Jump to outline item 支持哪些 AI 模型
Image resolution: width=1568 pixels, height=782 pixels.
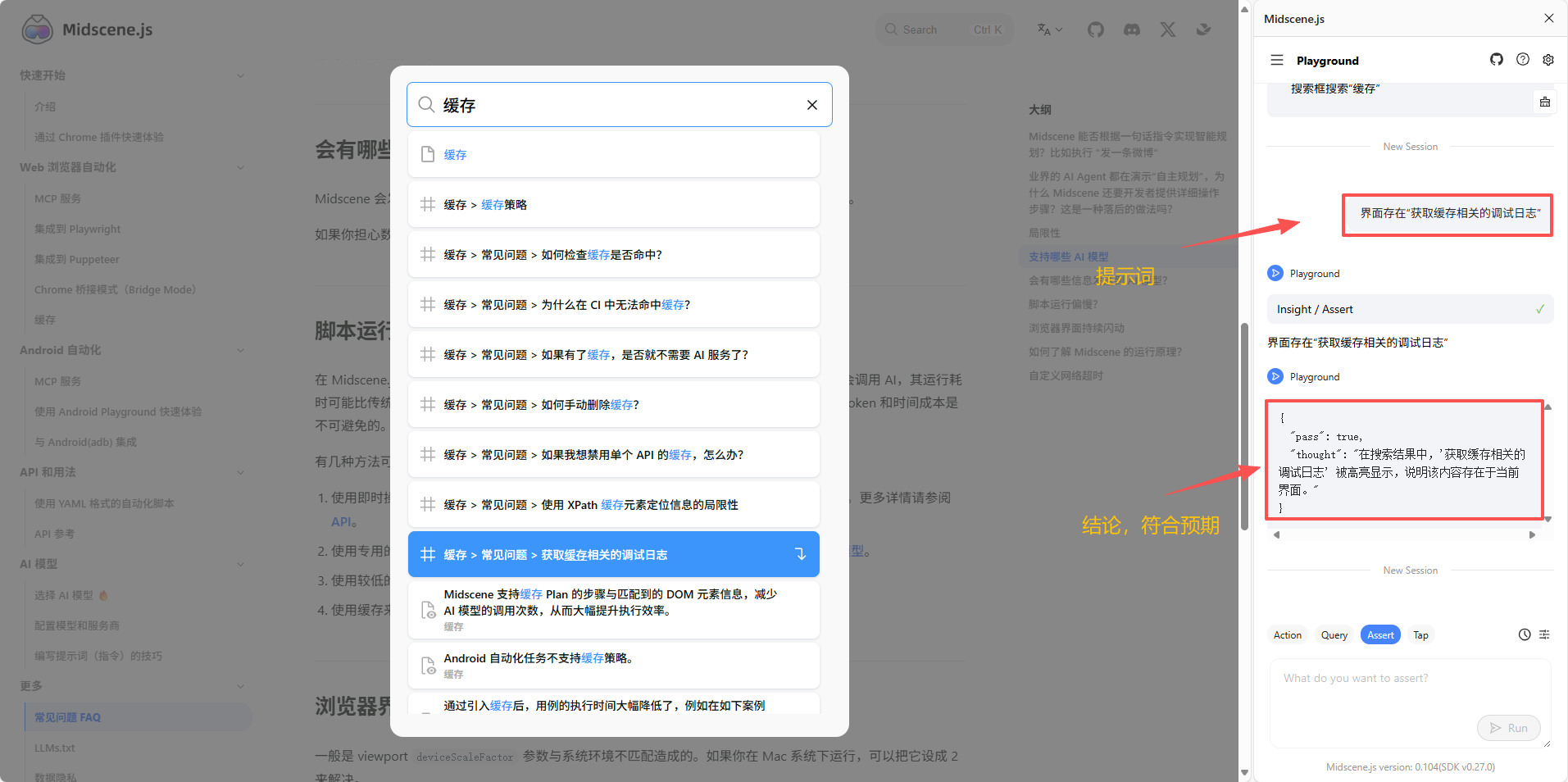coord(1068,257)
